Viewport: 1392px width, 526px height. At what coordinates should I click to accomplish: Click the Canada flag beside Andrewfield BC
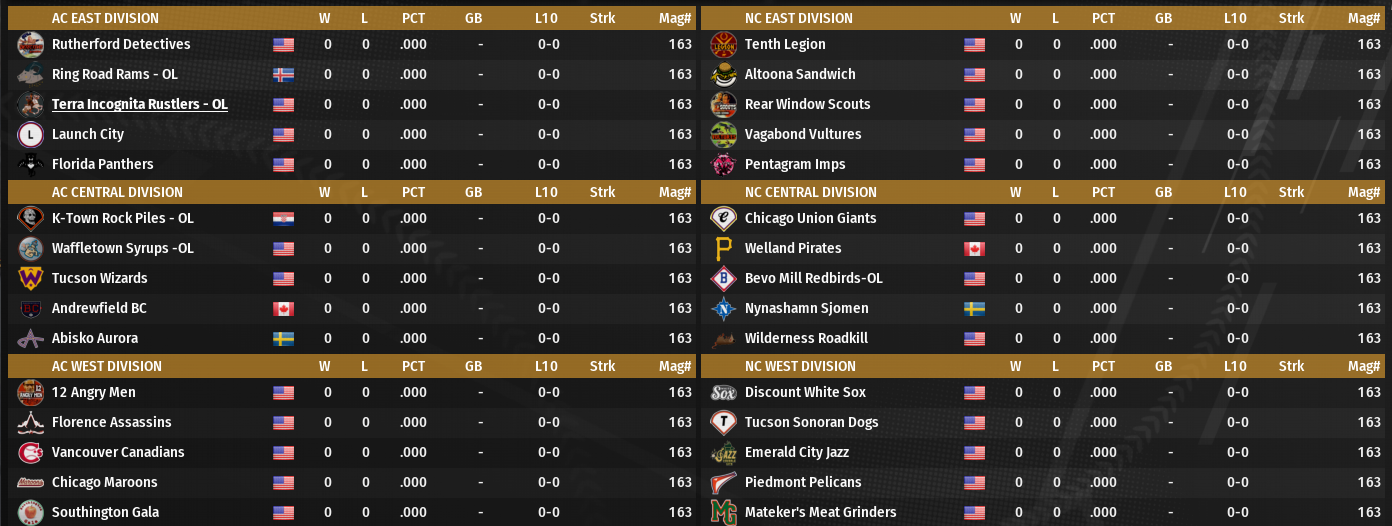(284, 309)
